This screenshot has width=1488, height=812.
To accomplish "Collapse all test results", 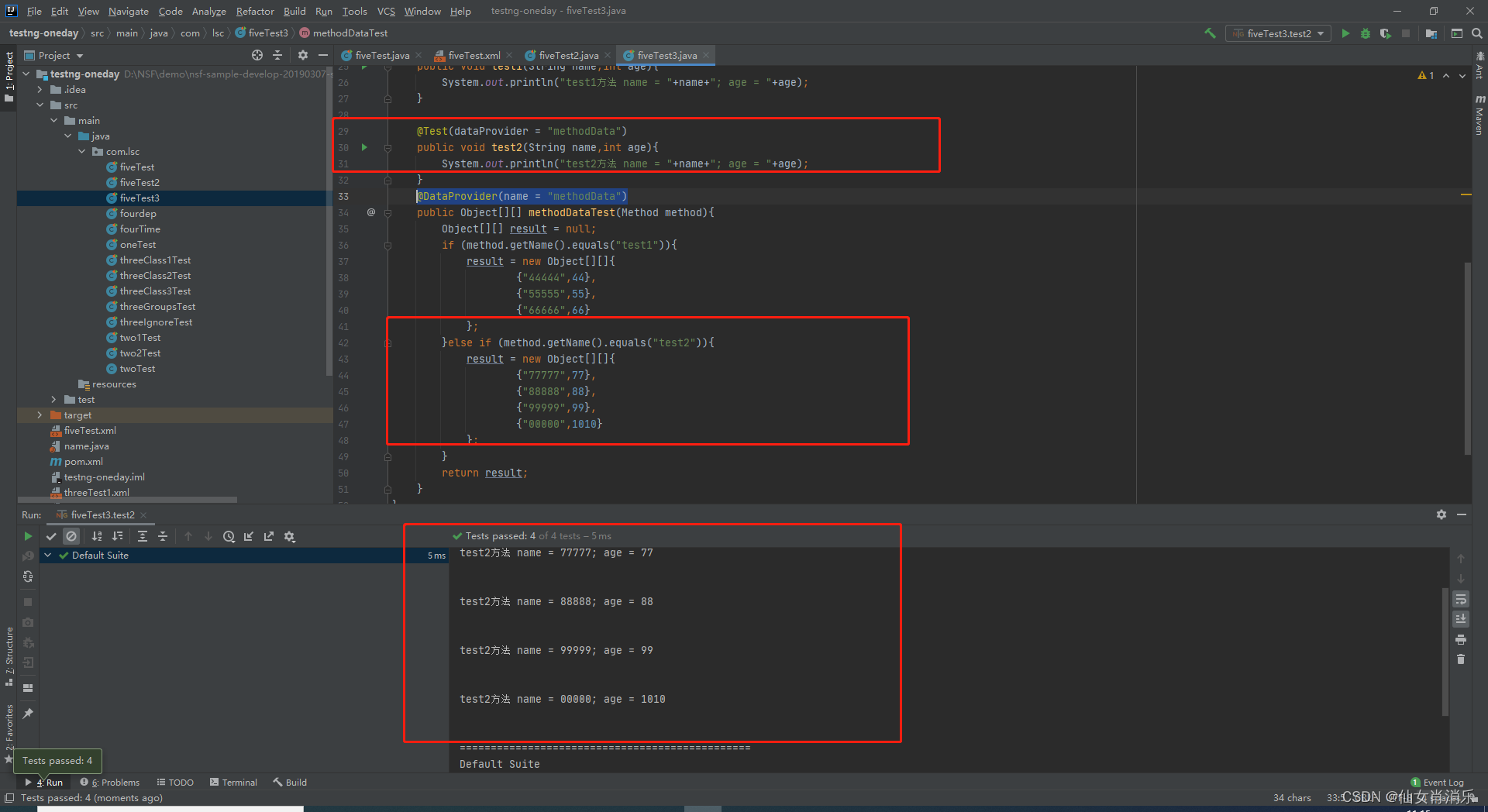I will (x=163, y=536).
